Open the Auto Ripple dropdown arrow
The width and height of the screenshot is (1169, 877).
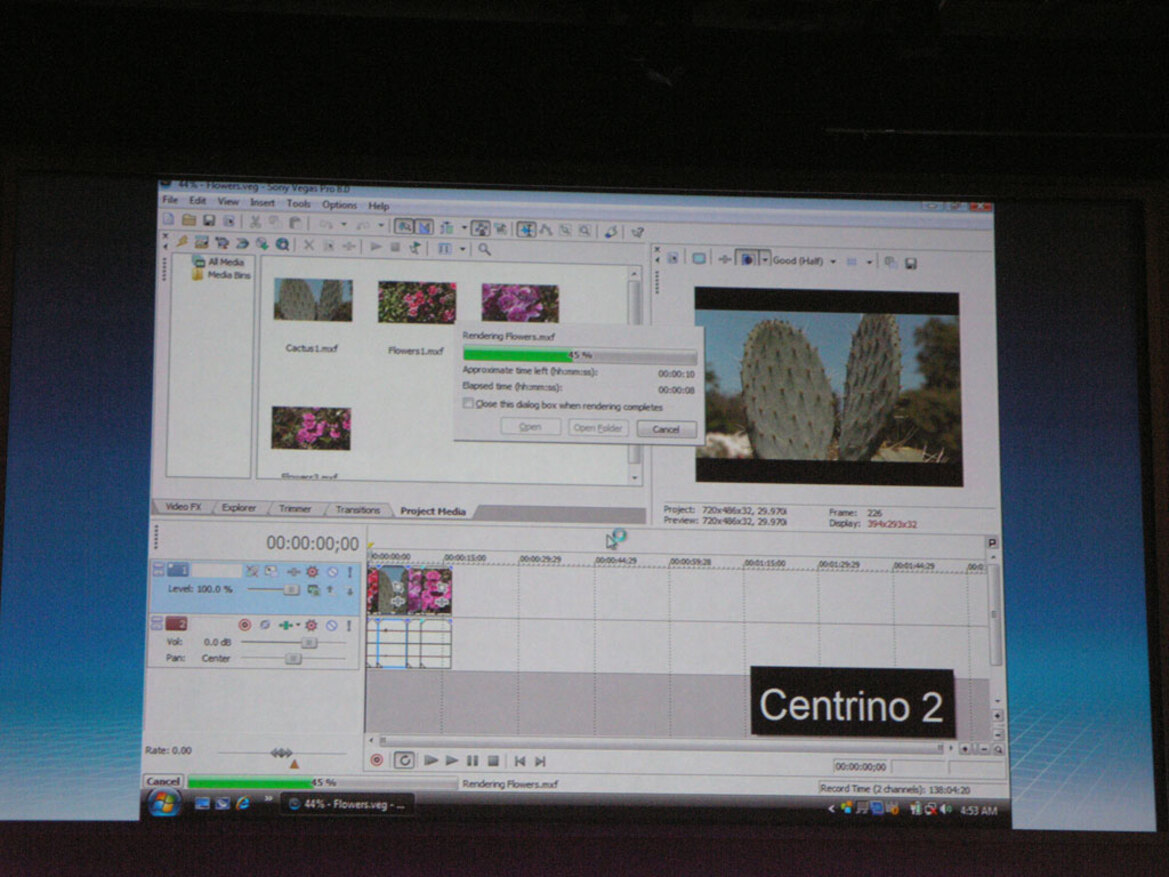tap(464, 227)
